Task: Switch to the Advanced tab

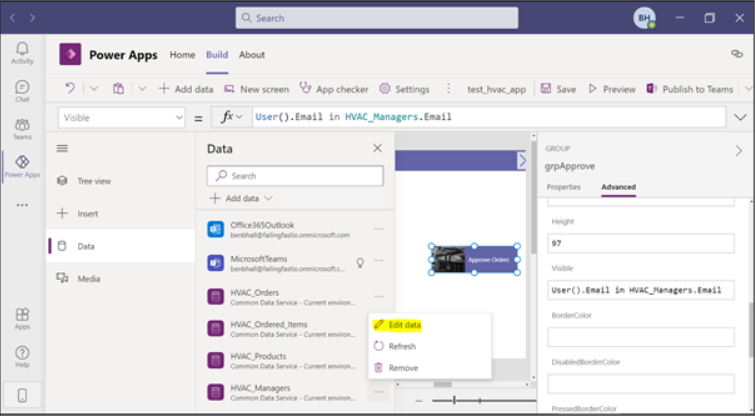Action: point(619,187)
